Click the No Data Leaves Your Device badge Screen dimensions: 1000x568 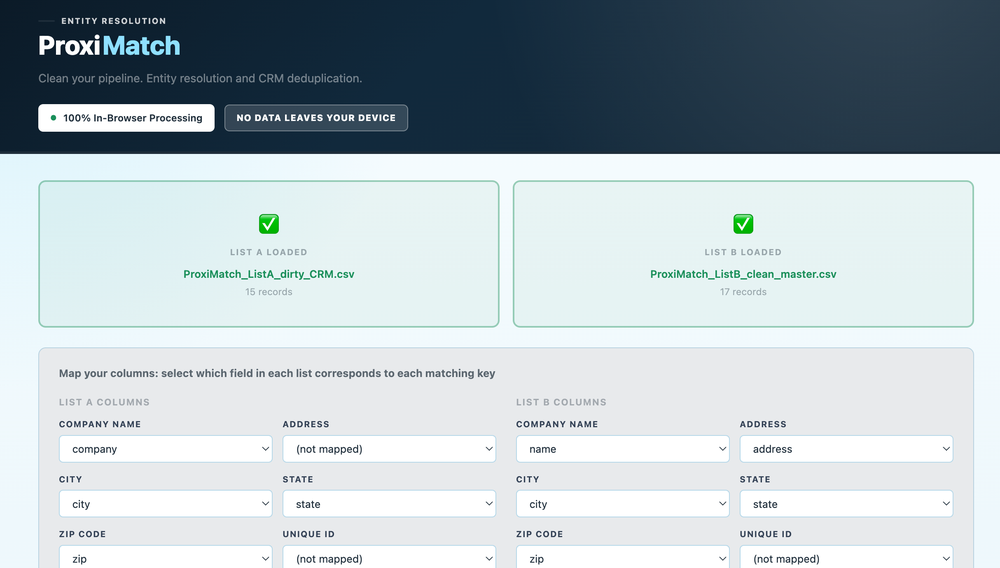click(316, 118)
